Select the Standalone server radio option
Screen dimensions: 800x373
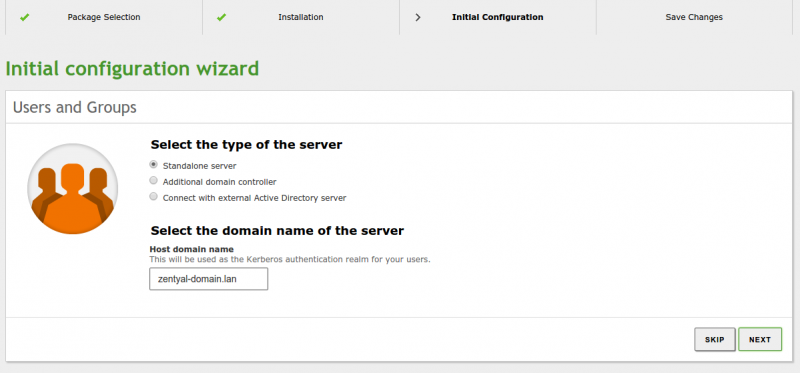(x=153, y=165)
